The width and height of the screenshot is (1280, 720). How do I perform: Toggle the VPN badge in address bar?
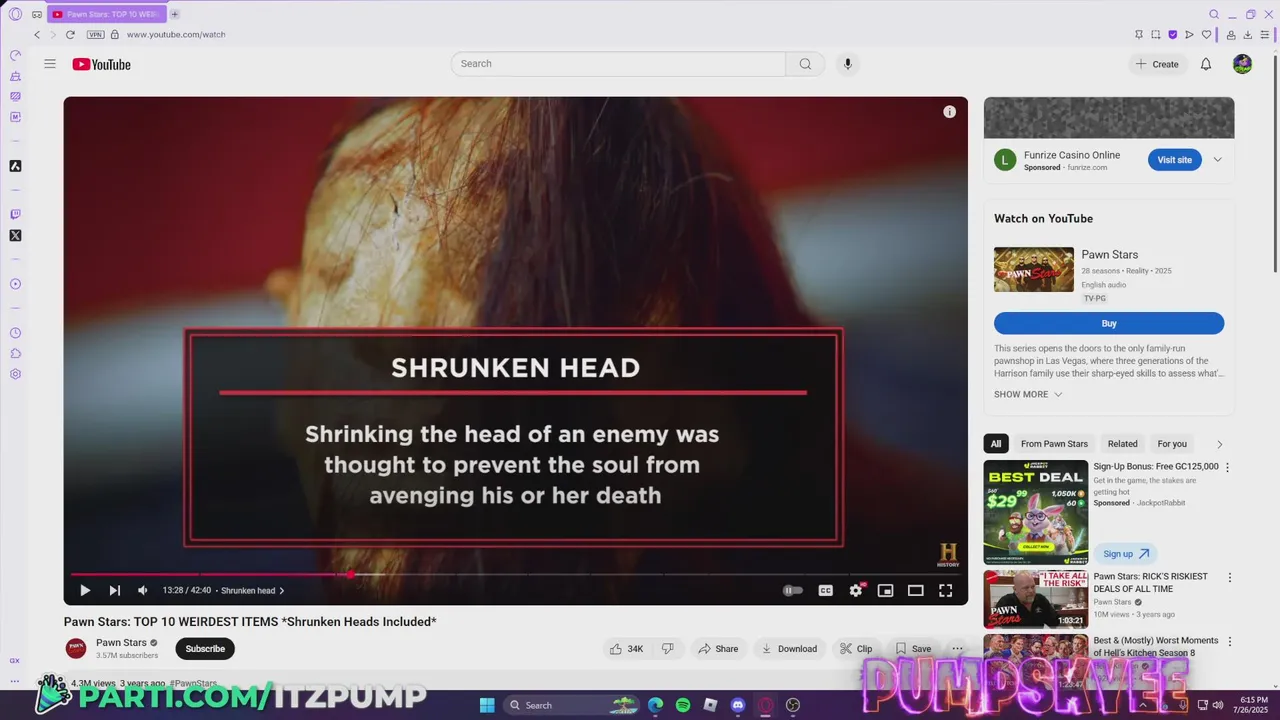coord(96,34)
